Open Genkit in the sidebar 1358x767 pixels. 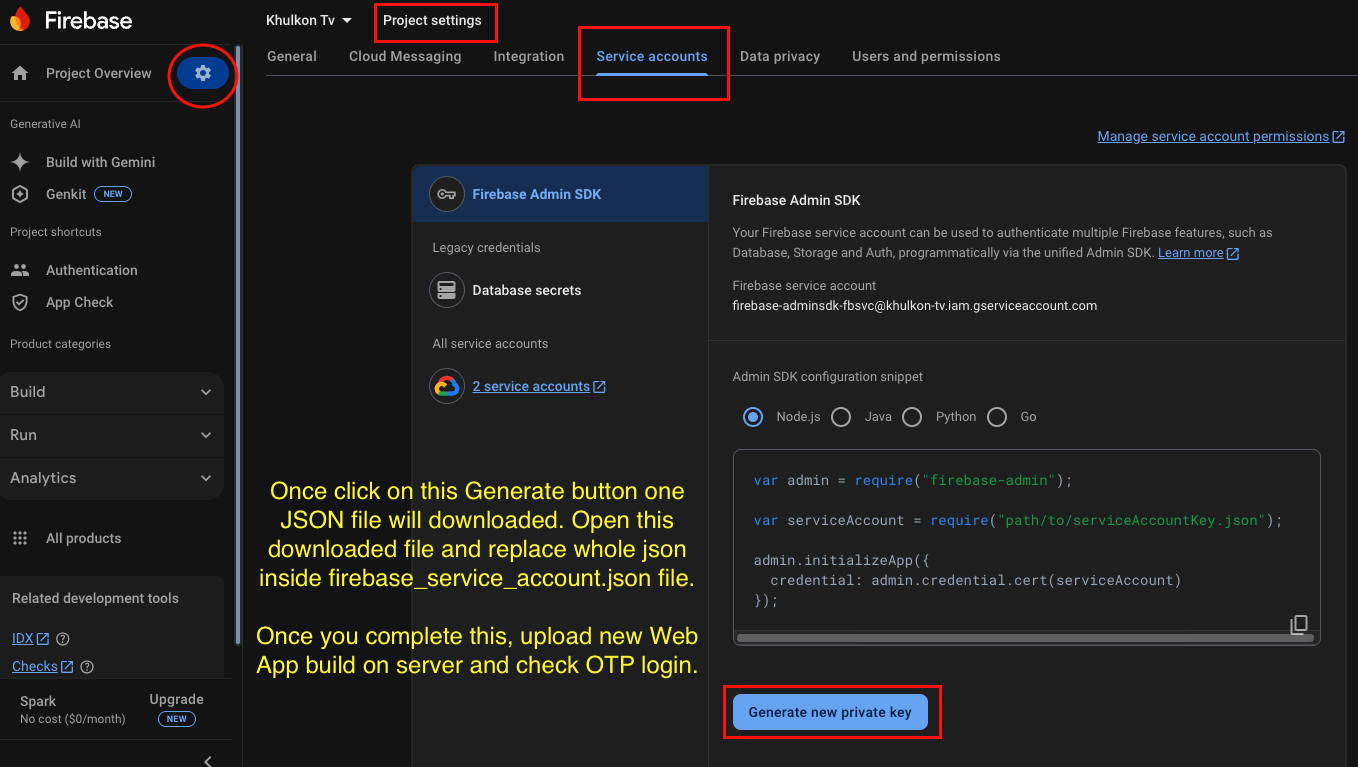pyautogui.click(x=66, y=194)
